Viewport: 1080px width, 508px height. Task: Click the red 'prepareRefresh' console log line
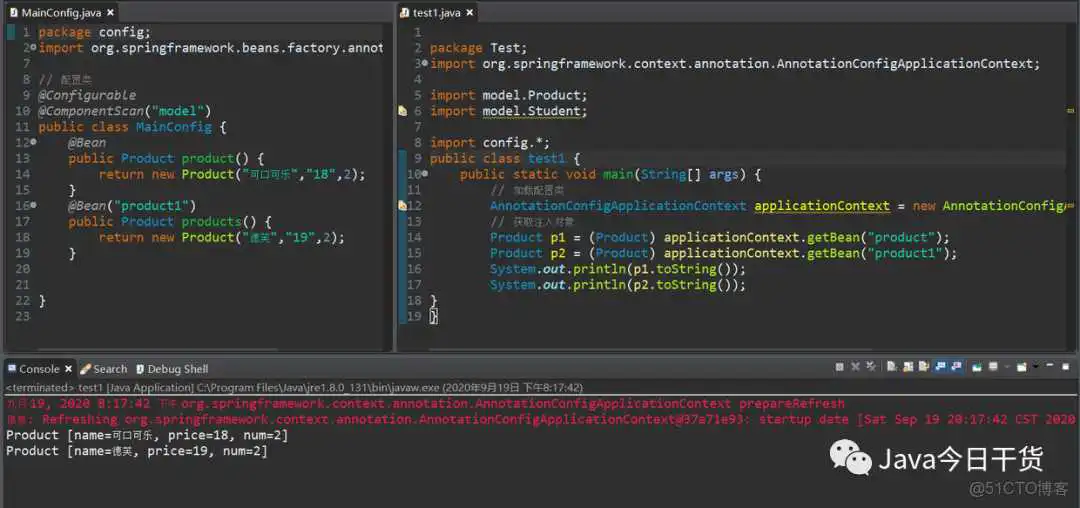tap(425, 403)
